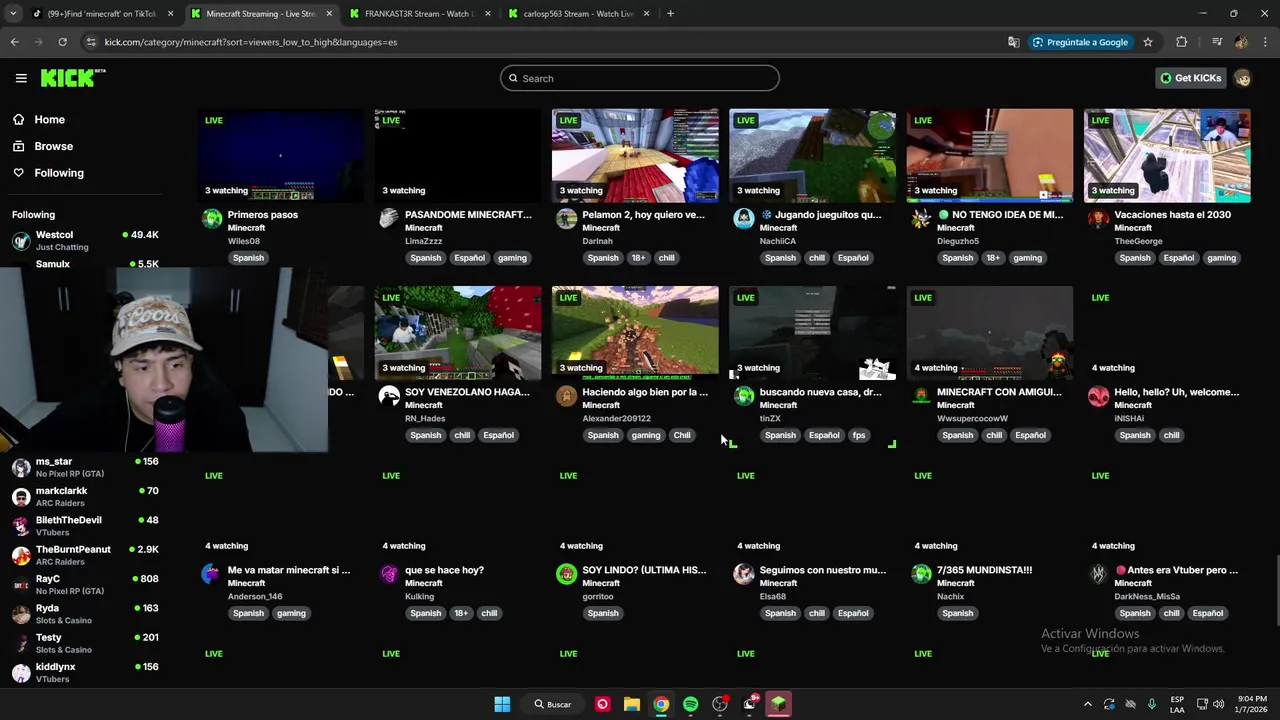The image size is (1280, 720).
Task: Click the fps tag under tinZX stream
Action: pyautogui.click(x=859, y=435)
